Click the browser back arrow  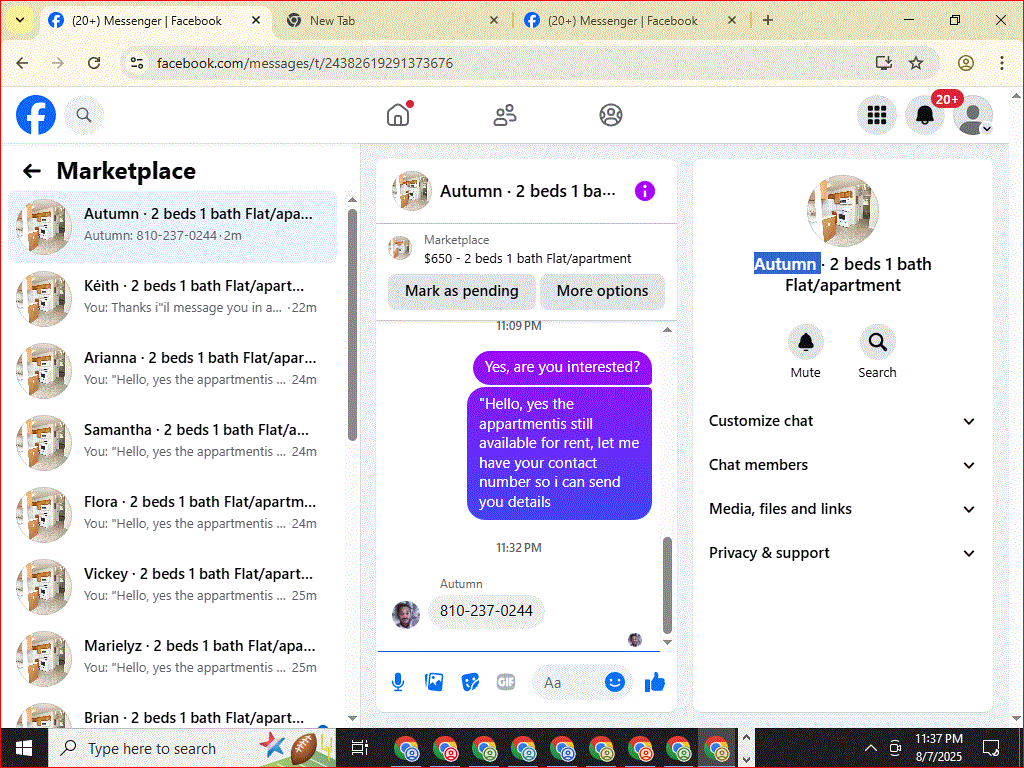[22, 63]
